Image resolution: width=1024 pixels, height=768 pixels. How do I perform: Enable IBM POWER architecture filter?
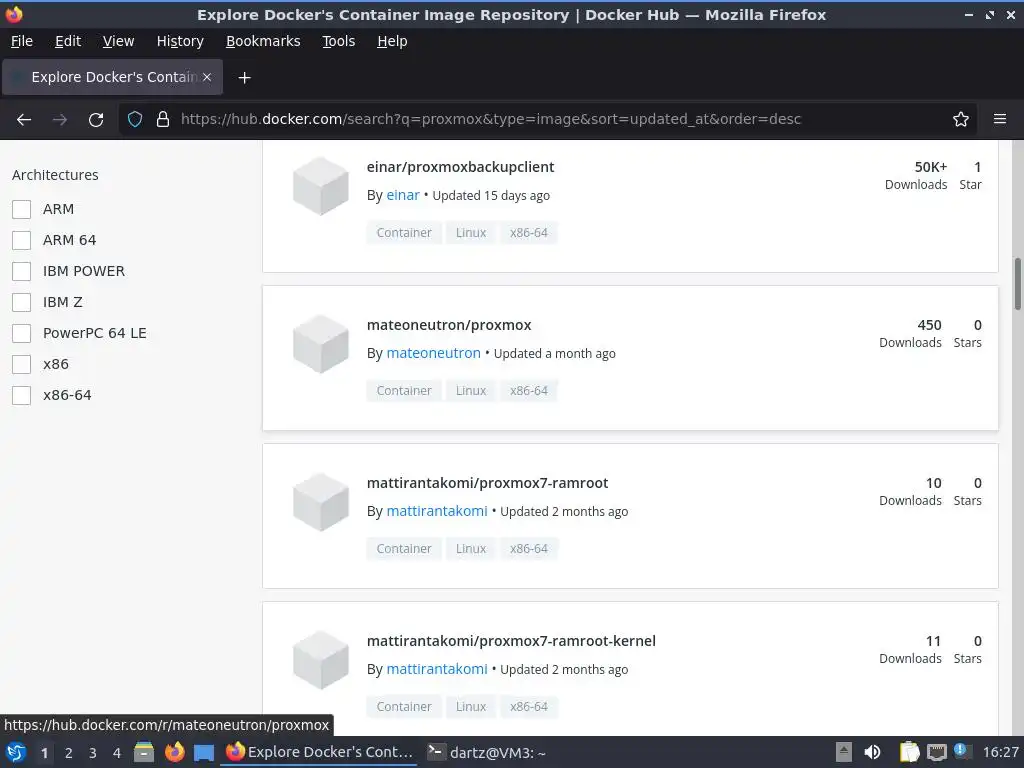[22, 271]
